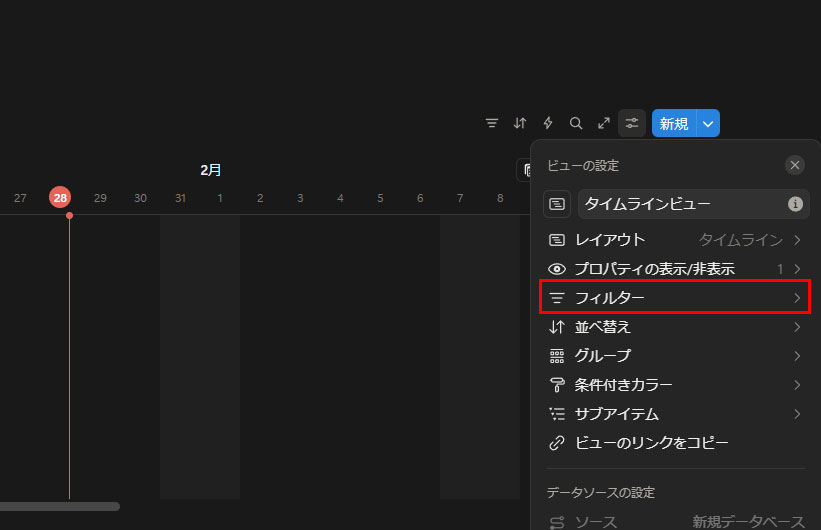Viewport: 821px width, 530px height.
Task: Click the タイムラインビュー name input field
Action: (680, 204)
